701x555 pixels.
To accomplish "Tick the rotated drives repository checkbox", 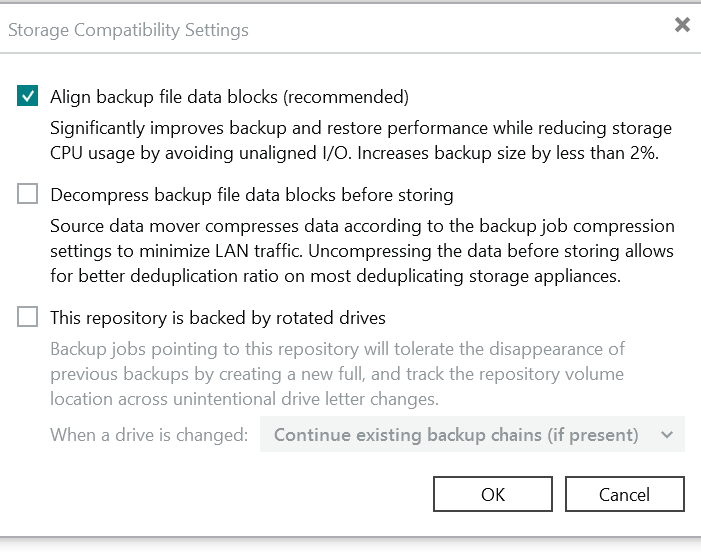I will tap(27, 318).
